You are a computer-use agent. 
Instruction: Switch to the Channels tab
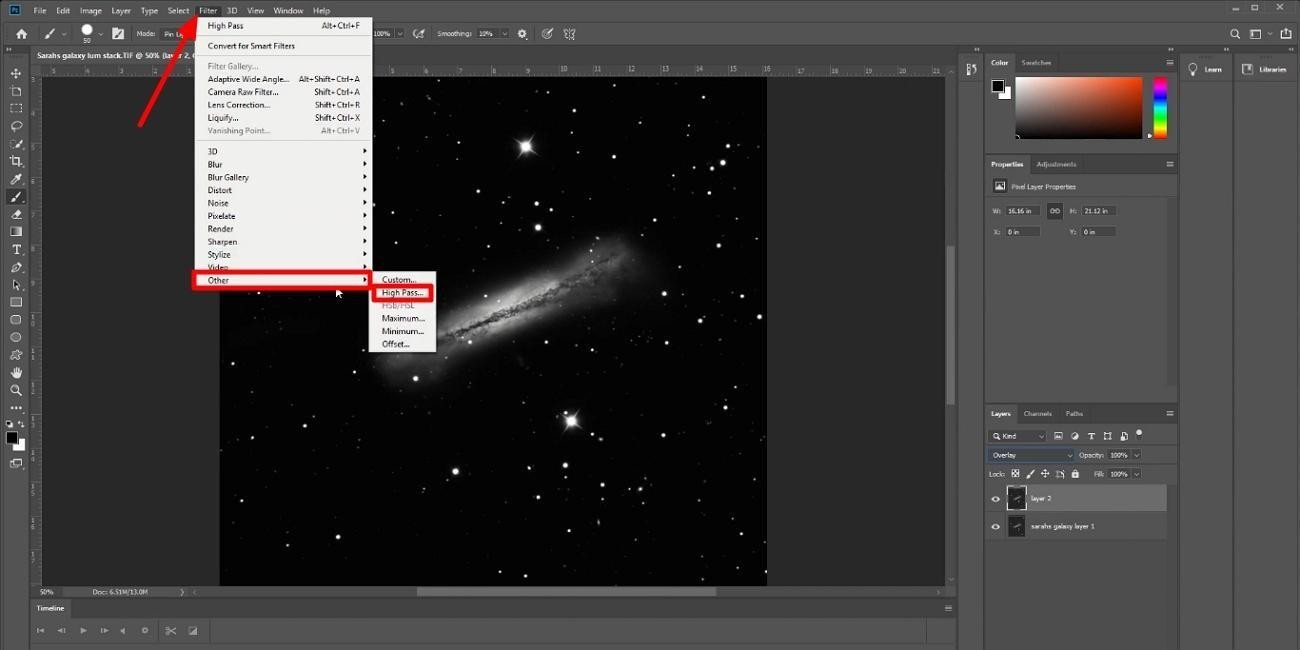click(x=1037, y=413)
